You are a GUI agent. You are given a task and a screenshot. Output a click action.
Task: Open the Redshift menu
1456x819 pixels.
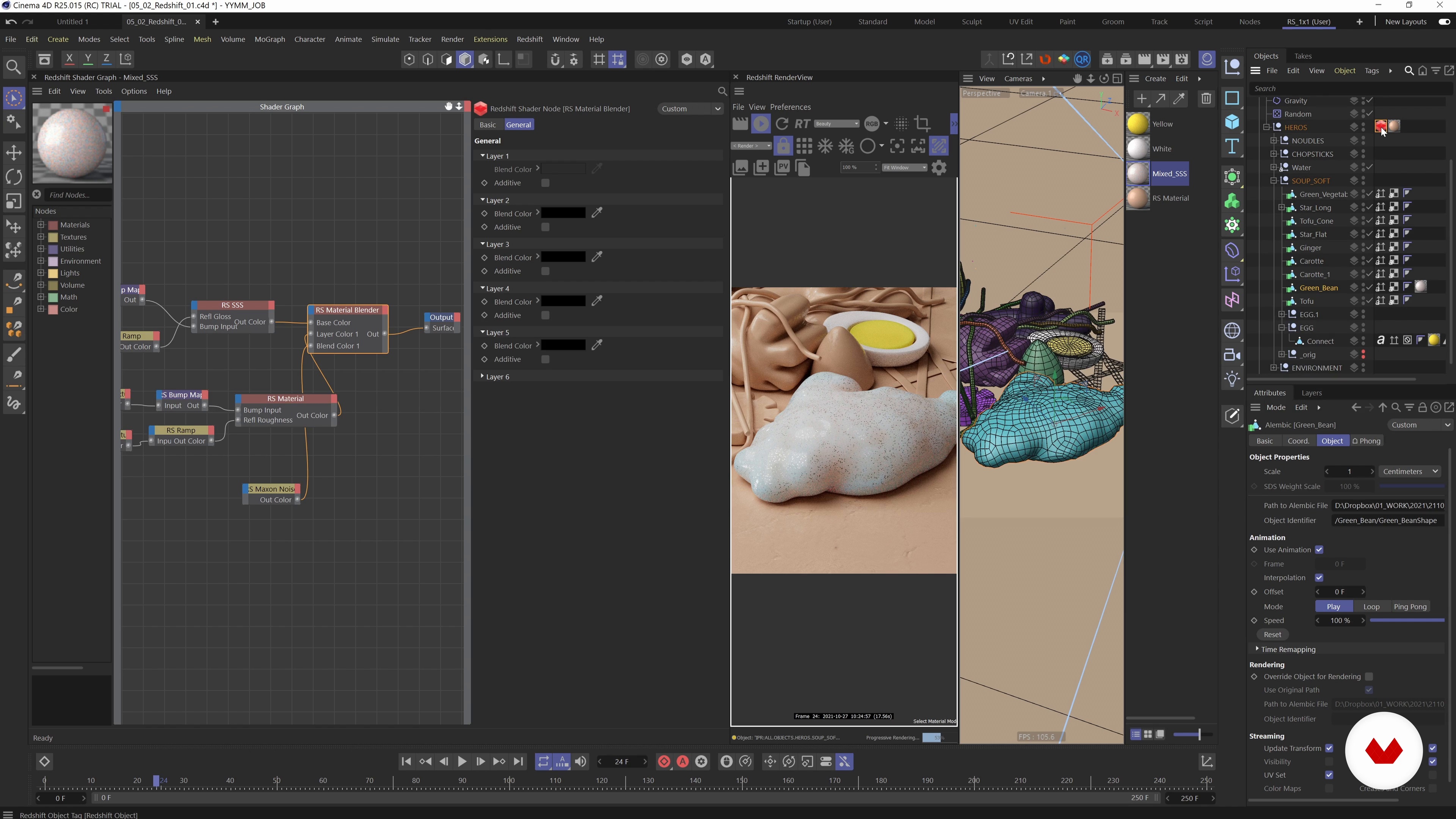pos(529,39)
